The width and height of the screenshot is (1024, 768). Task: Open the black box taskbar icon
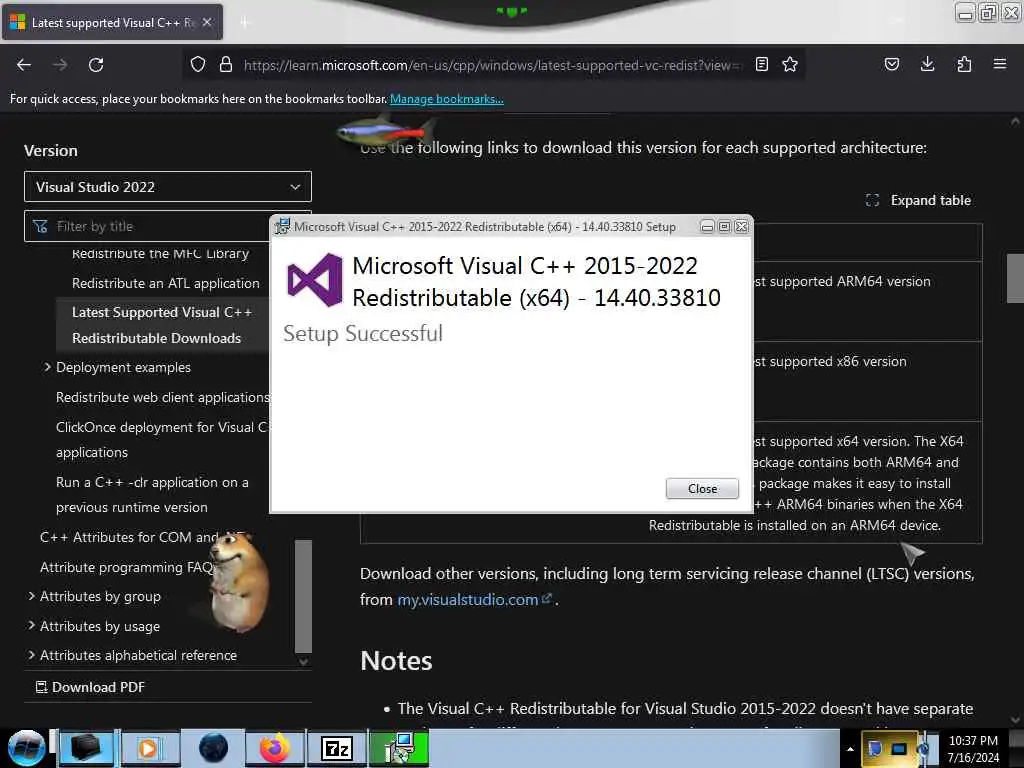click(x=86, y=748)
